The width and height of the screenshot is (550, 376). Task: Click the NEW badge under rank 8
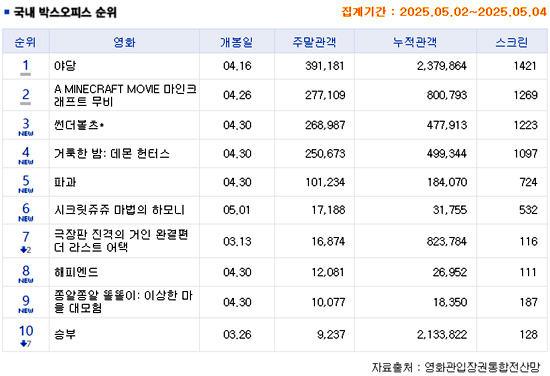(26, 281)
